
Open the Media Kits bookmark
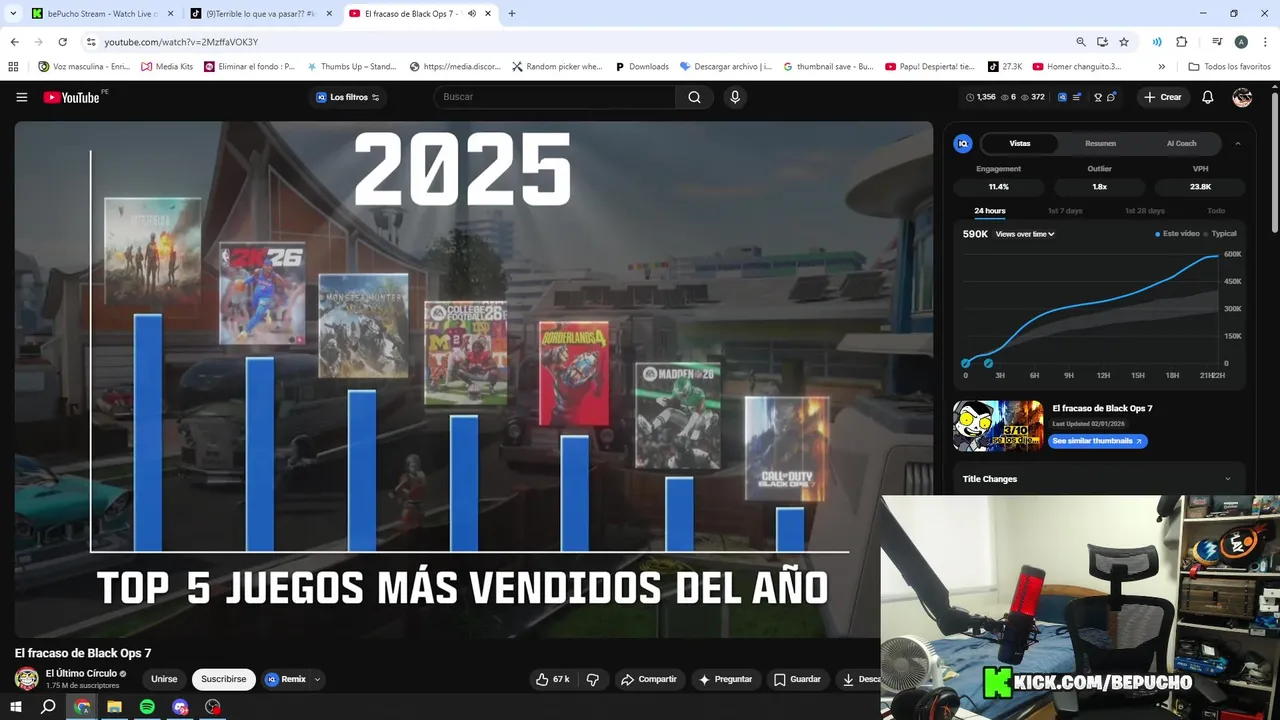(167, 67)
